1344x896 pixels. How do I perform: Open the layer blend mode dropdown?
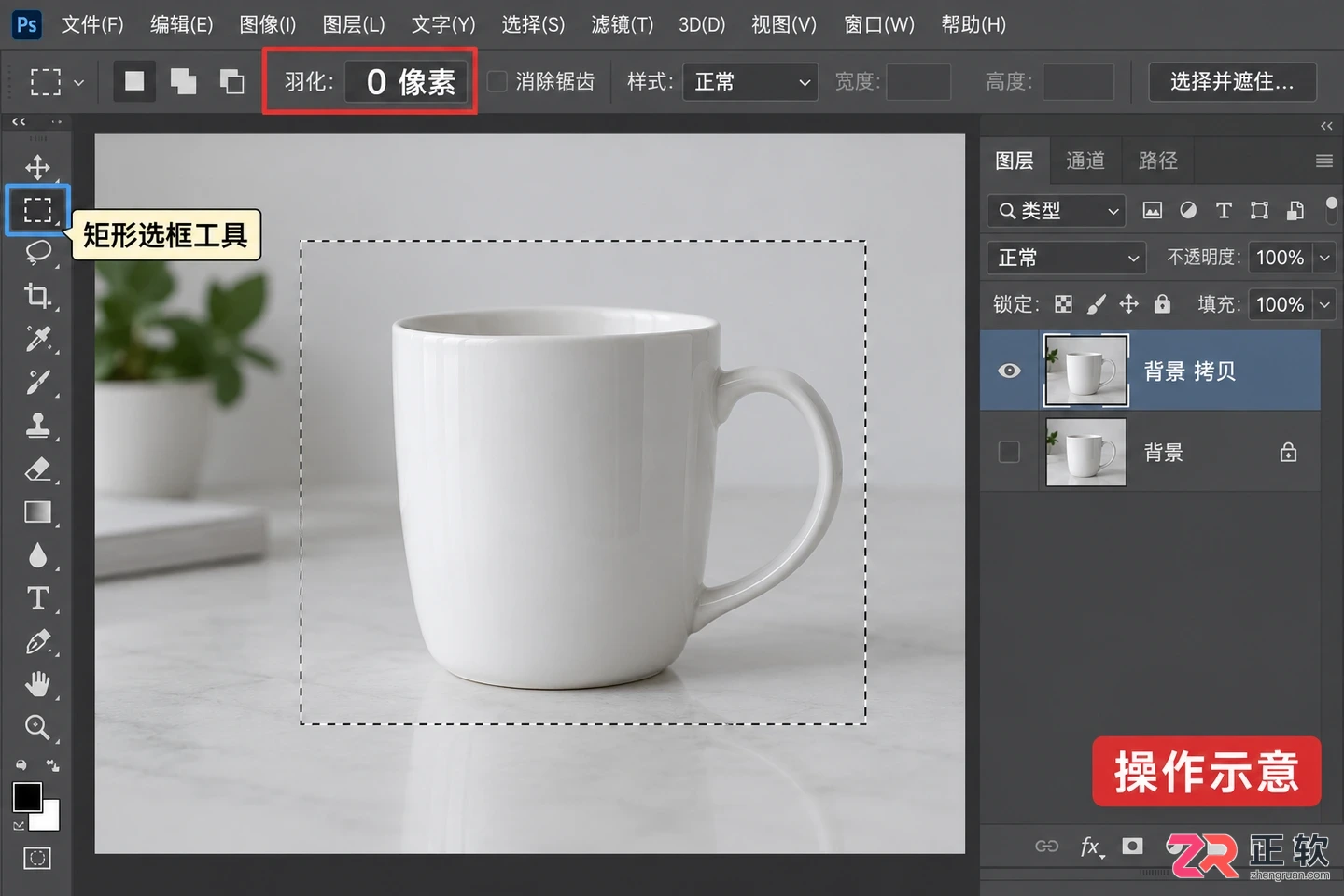point(1067,258)
